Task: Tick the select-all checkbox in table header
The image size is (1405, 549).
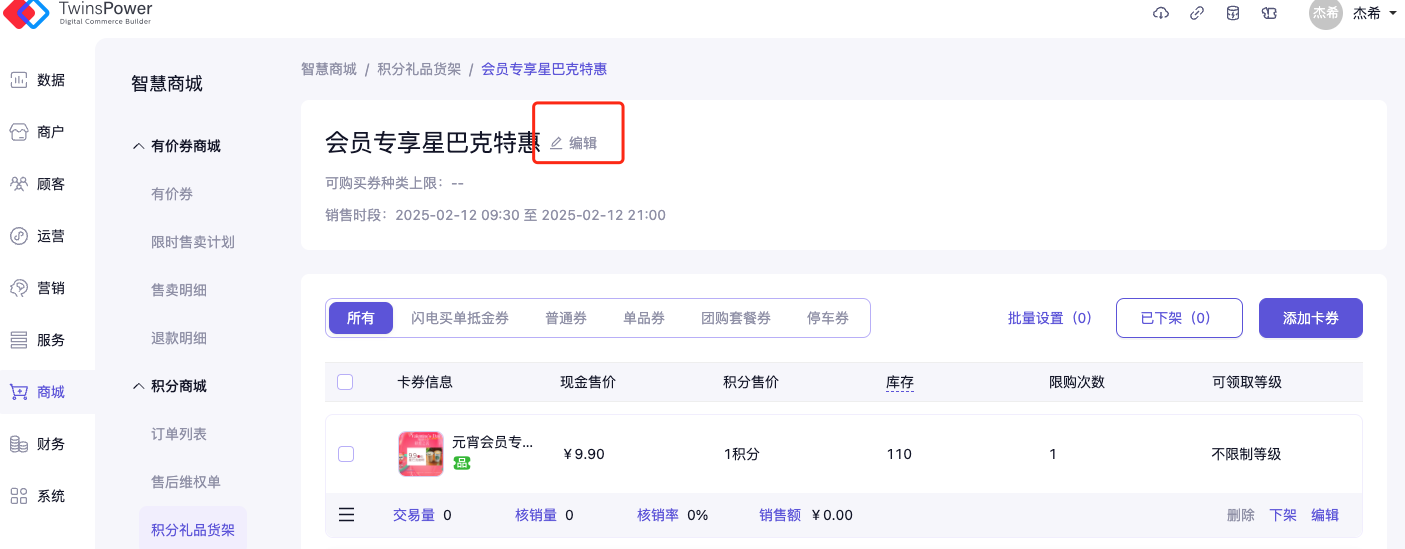Action: coord(345,382)
